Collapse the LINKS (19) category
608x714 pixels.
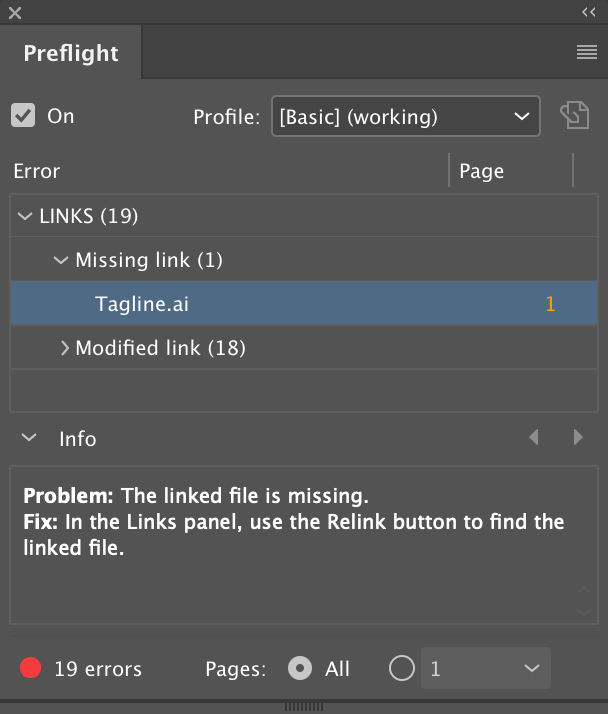pyautogui.click(x=25, y=216)
